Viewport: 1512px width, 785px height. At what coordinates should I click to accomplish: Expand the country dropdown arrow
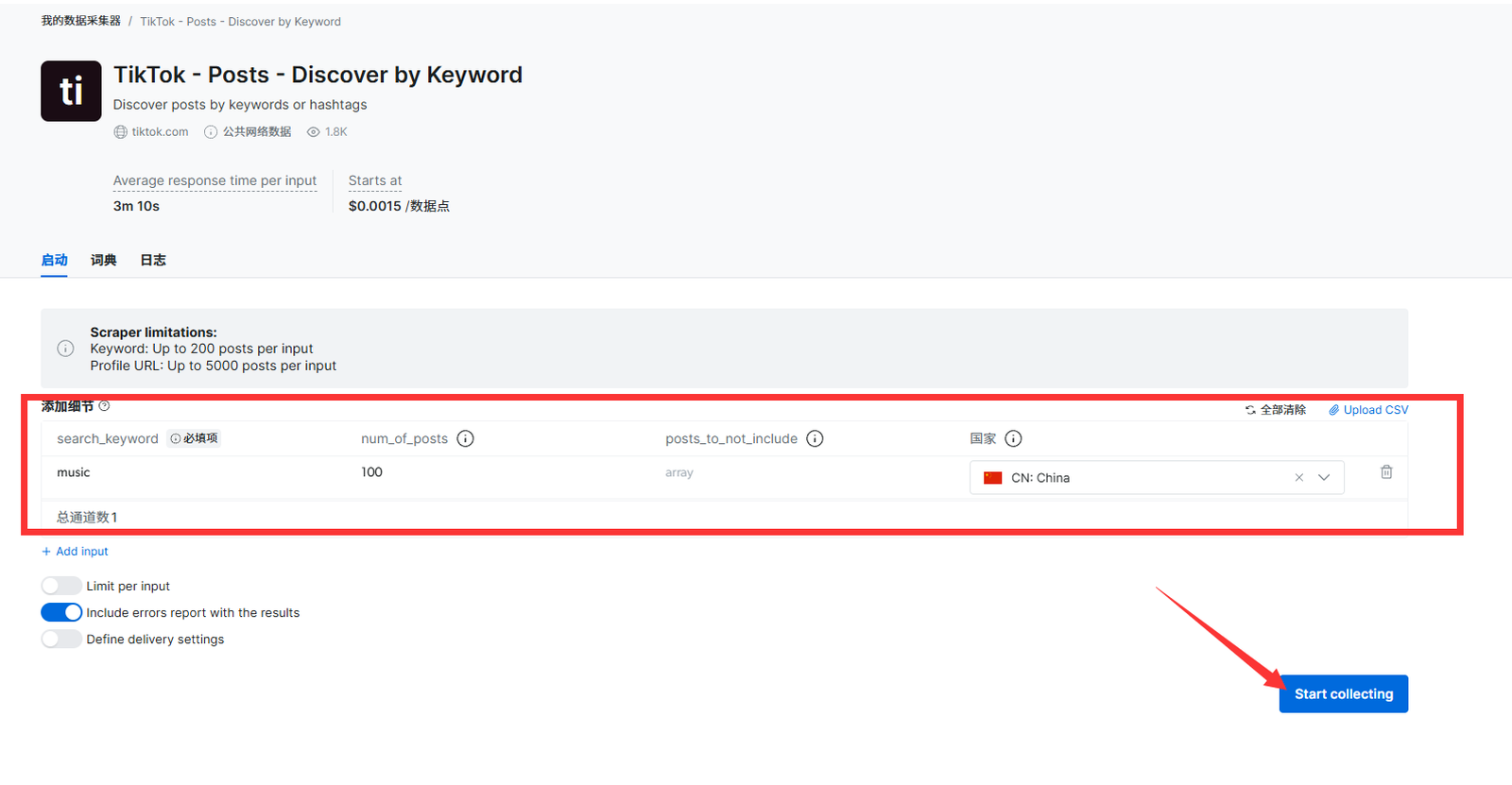pyautogui.click(x=1324, y=478)
